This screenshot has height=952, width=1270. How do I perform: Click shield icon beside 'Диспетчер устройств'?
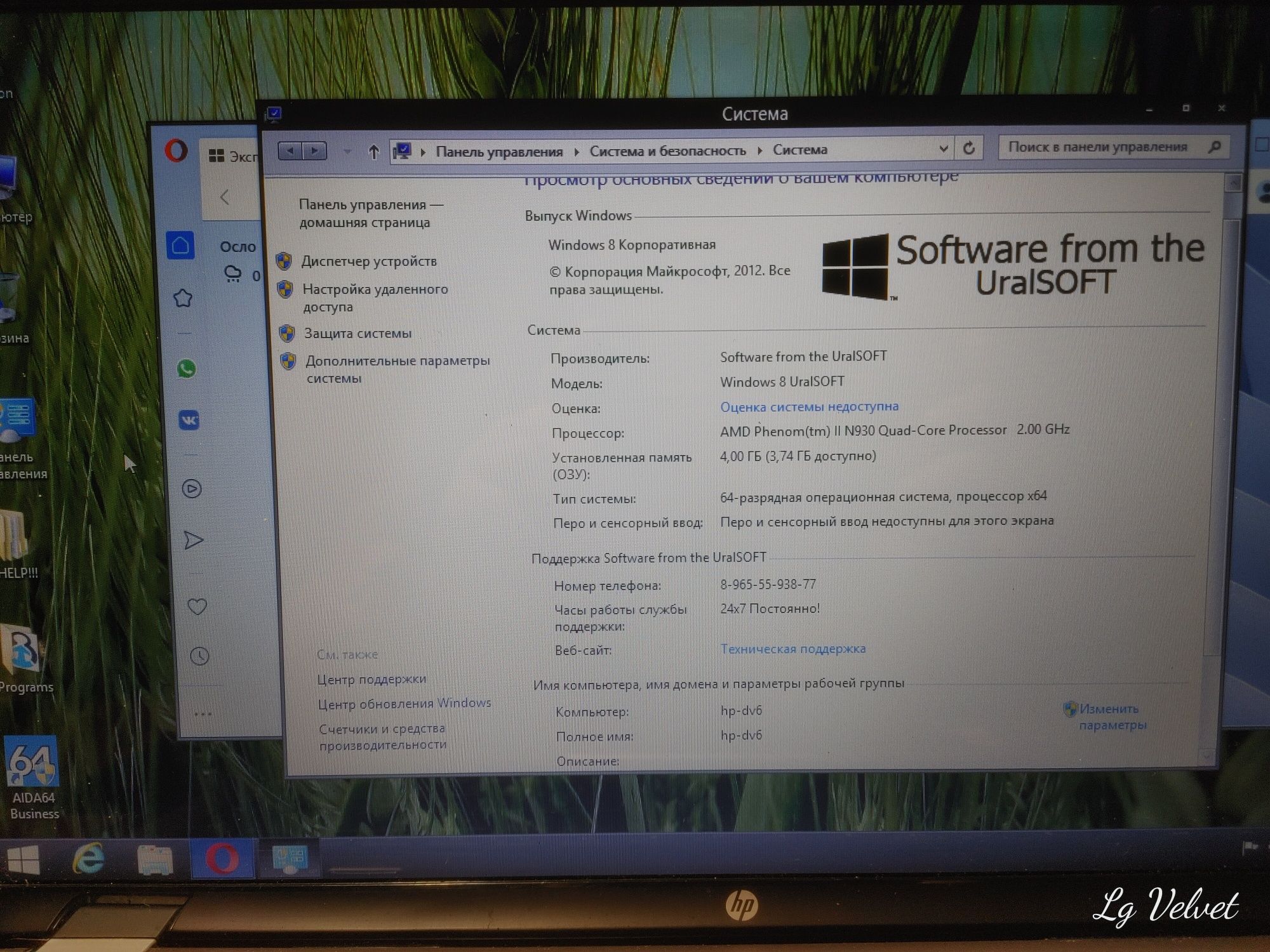pos(284,261)
